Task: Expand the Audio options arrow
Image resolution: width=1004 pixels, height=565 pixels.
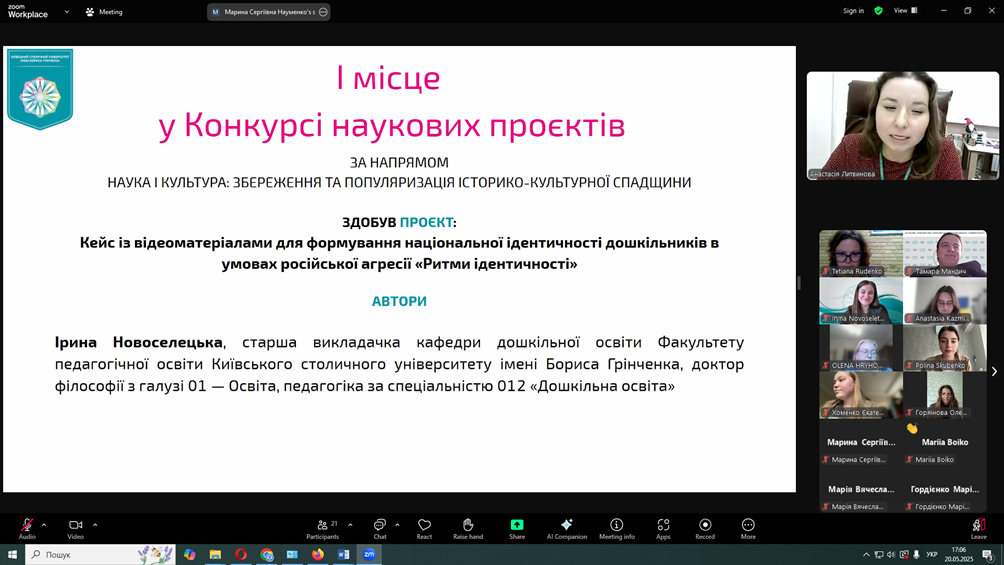Action: click(x=44, y=525)
